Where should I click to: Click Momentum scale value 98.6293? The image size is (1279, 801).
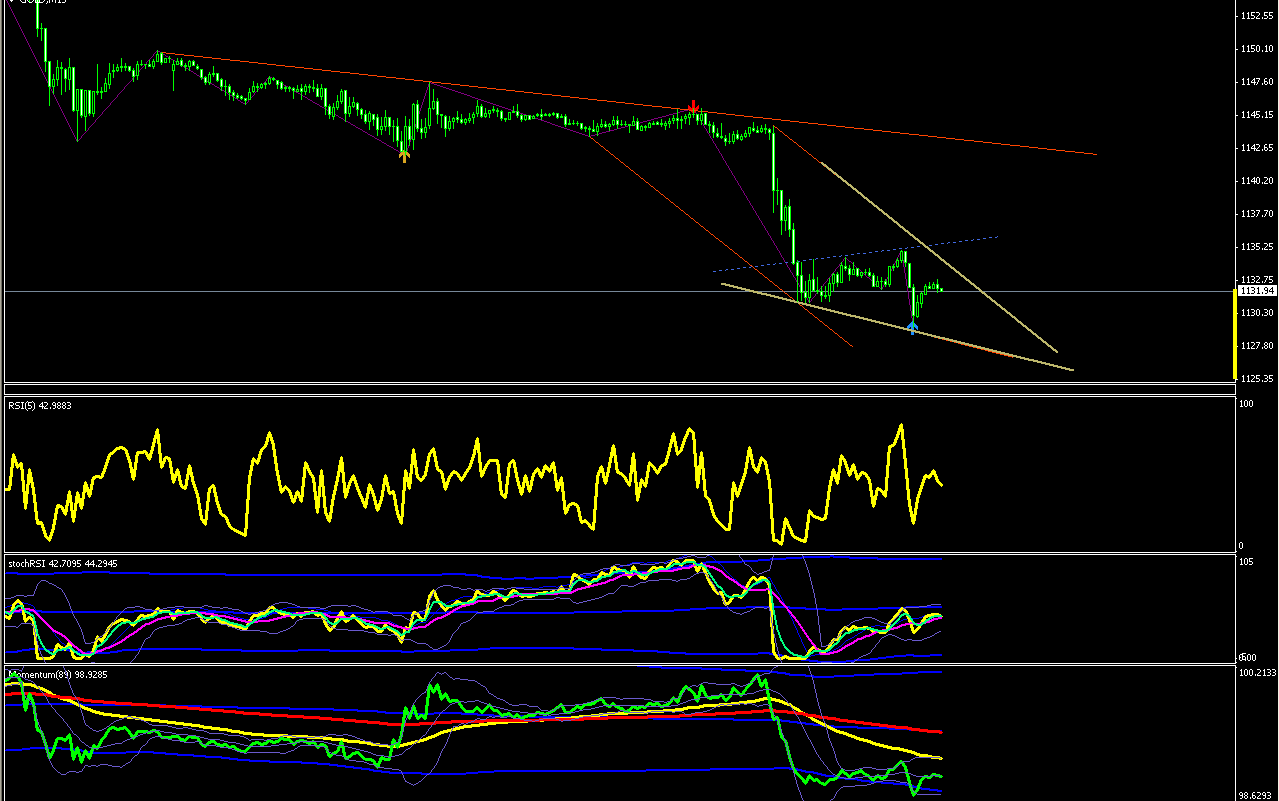click(1256, 796)
